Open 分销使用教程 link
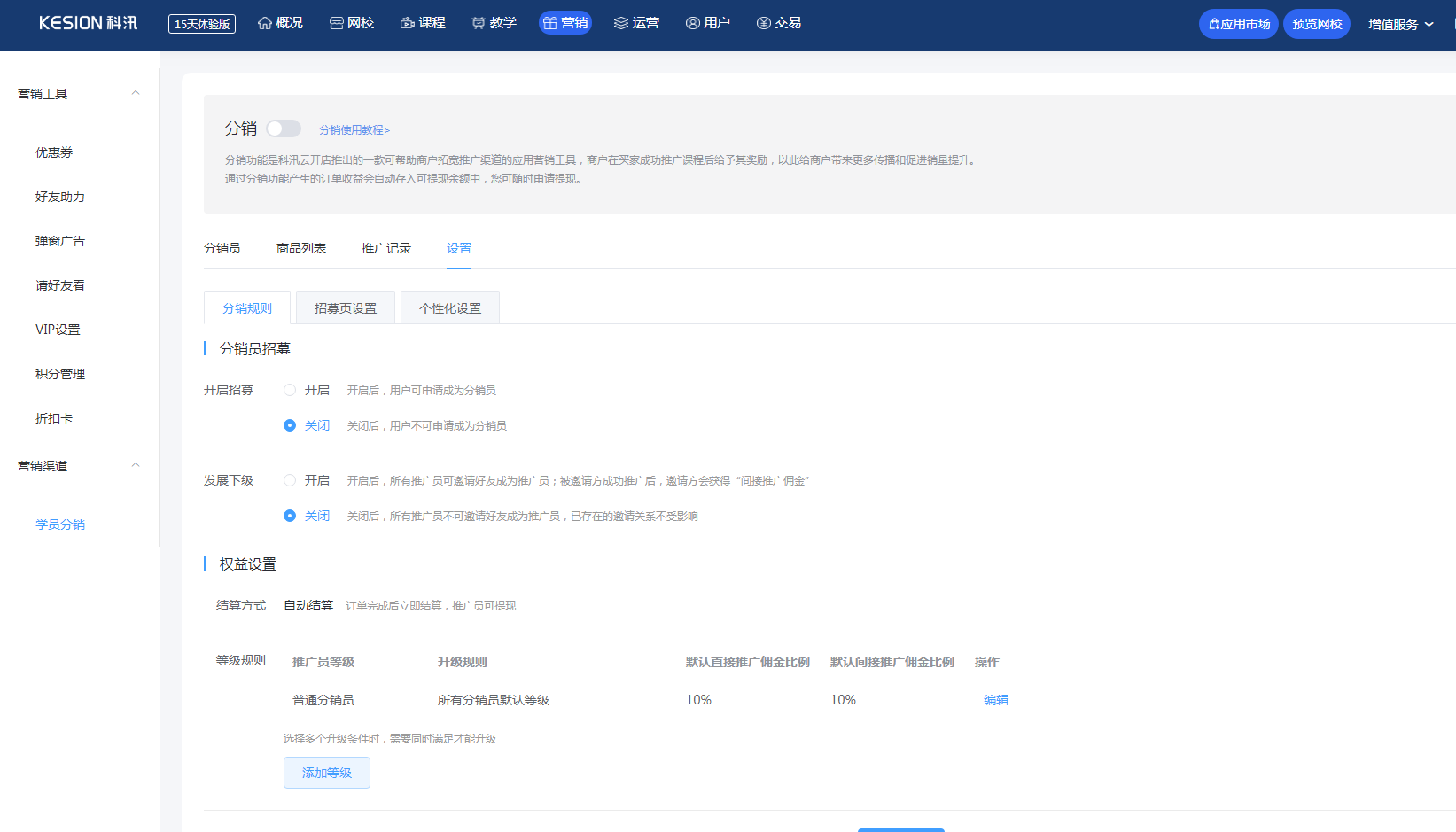This screenshot has width=1456, height=832. tap(354, 130)
